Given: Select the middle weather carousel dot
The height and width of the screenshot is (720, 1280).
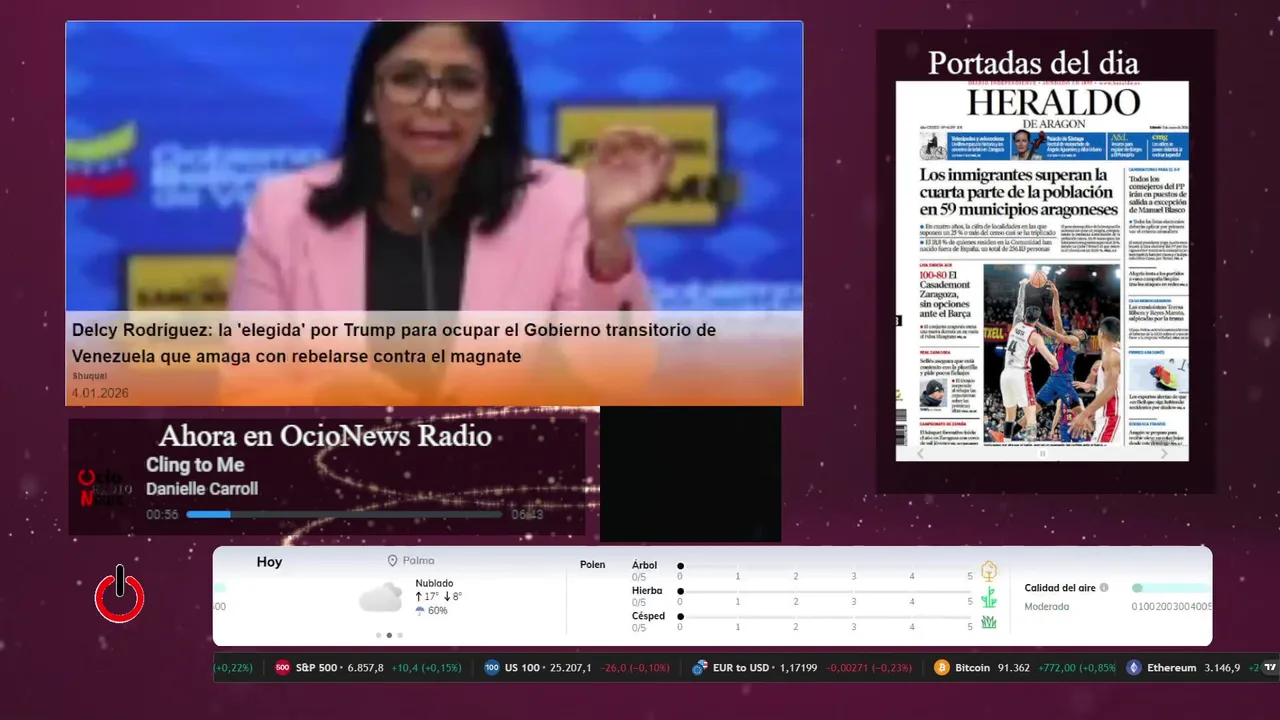Looking at the screenshot, I should tap(389, 635).
